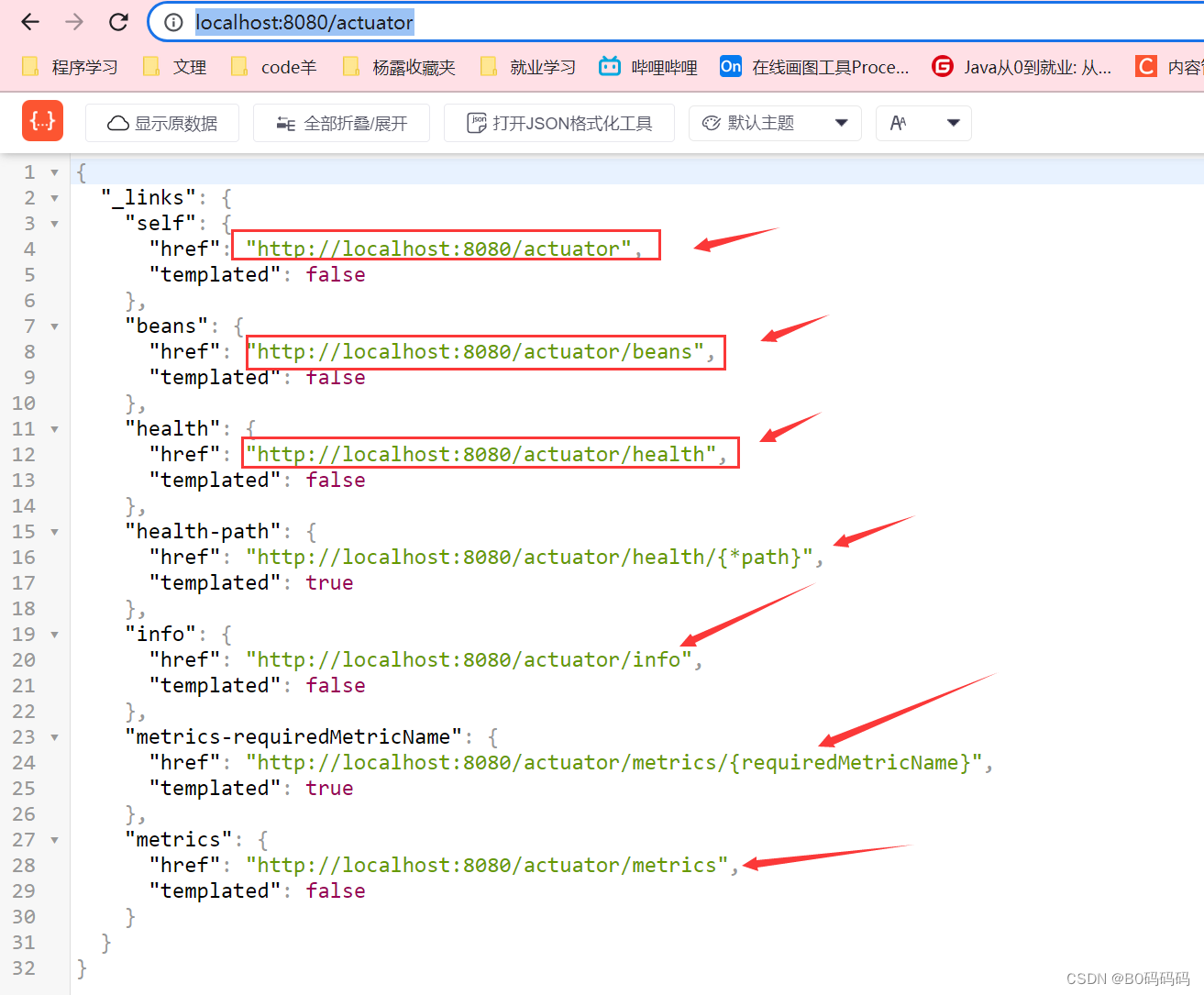Click the true value on line 25

pyautogui.click(x=329, y=788)
